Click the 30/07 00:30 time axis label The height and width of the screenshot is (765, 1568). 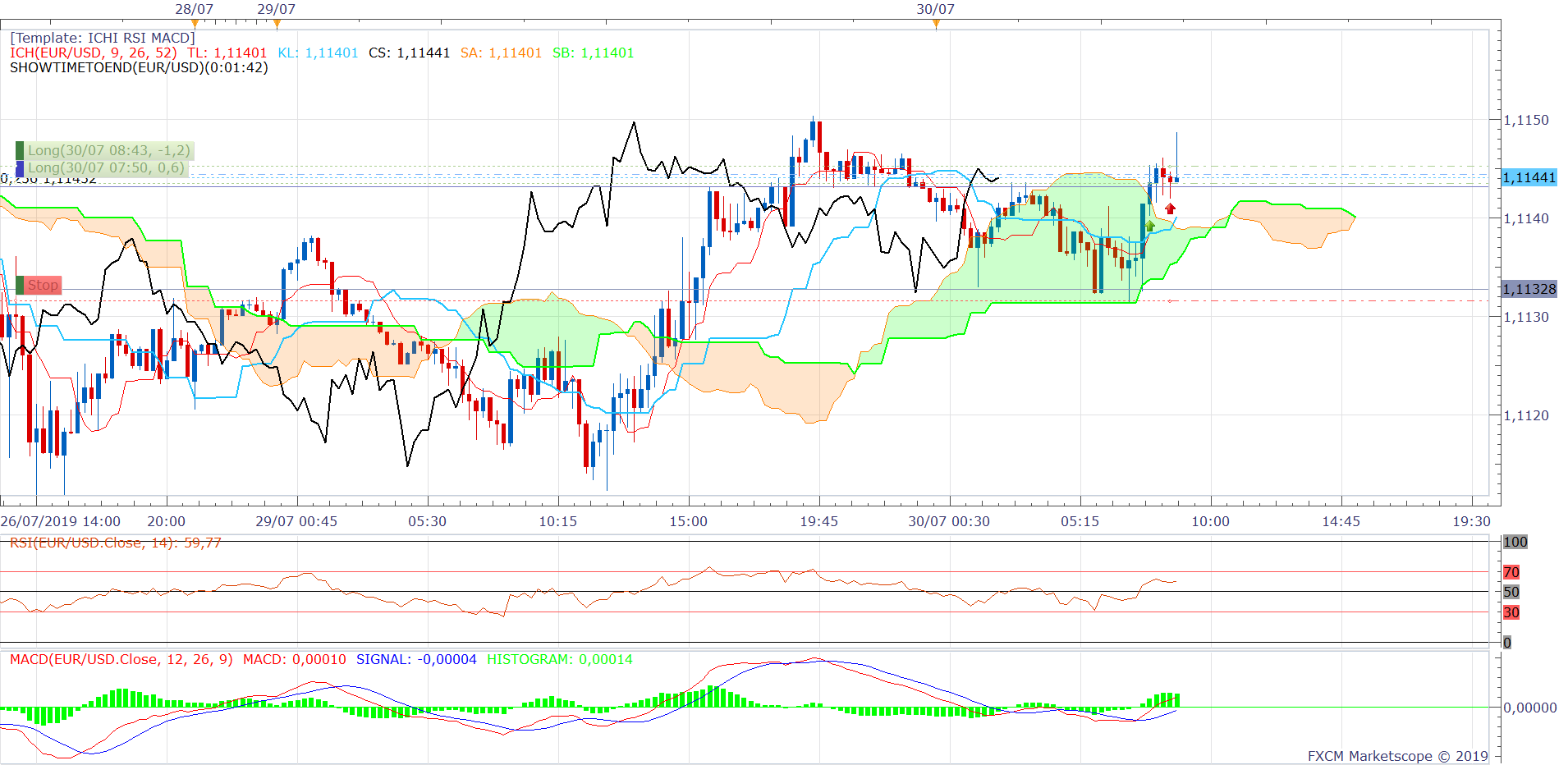949,521
